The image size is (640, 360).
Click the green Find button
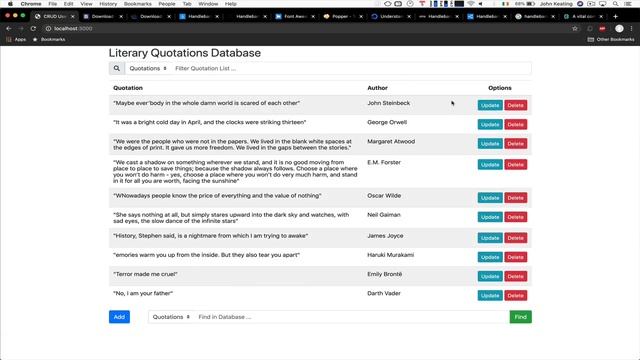click(x=520, y=317)
